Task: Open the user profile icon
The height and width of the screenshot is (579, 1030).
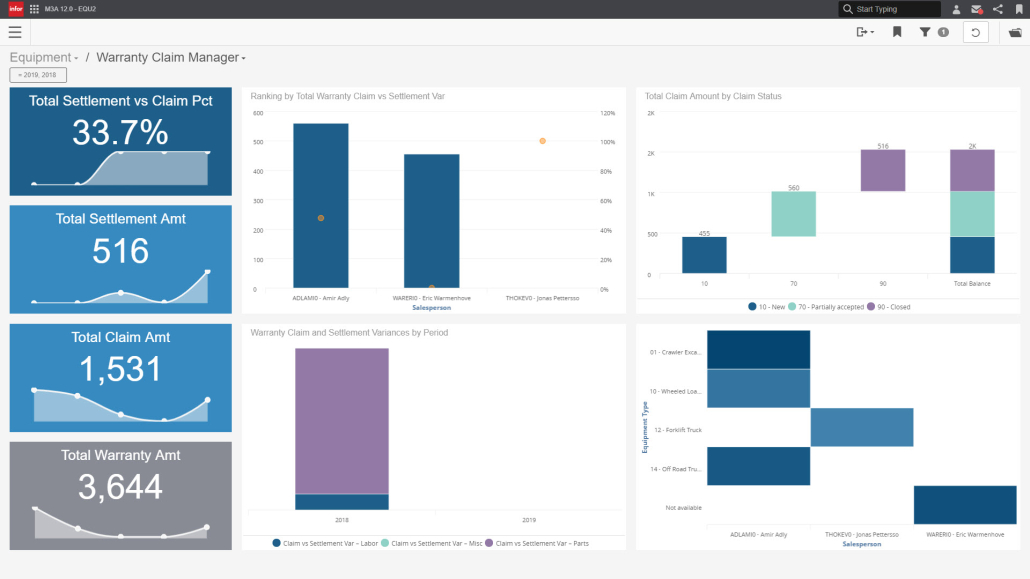Action: coord(956,9)
